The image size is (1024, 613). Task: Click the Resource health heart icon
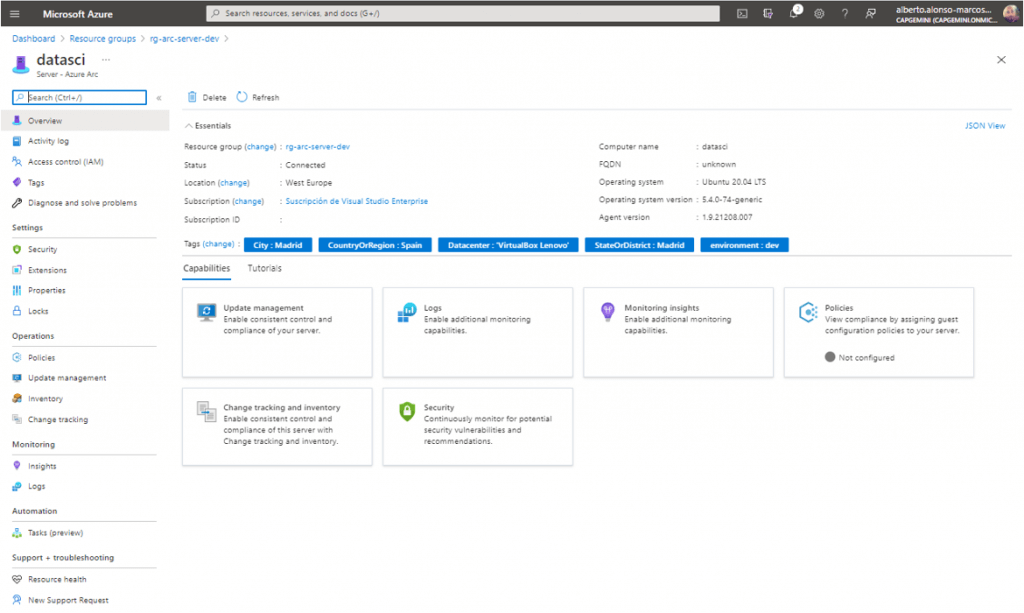coord(17,579)
